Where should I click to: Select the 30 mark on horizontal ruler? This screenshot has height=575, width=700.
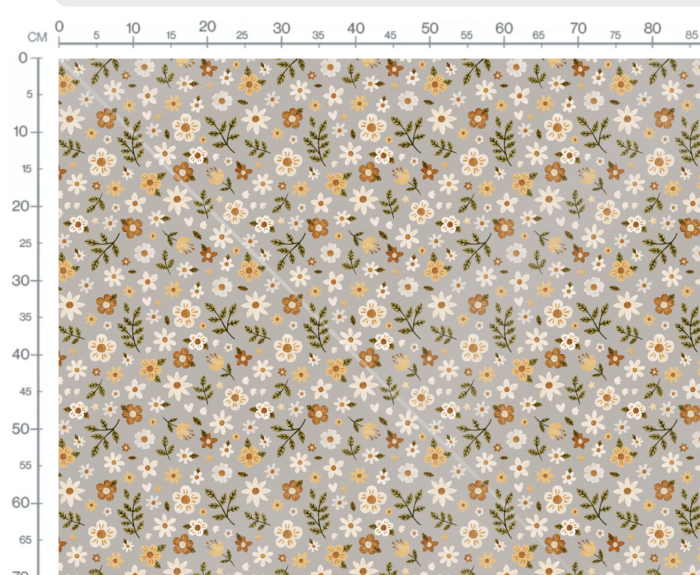click(x=282, y=29)
